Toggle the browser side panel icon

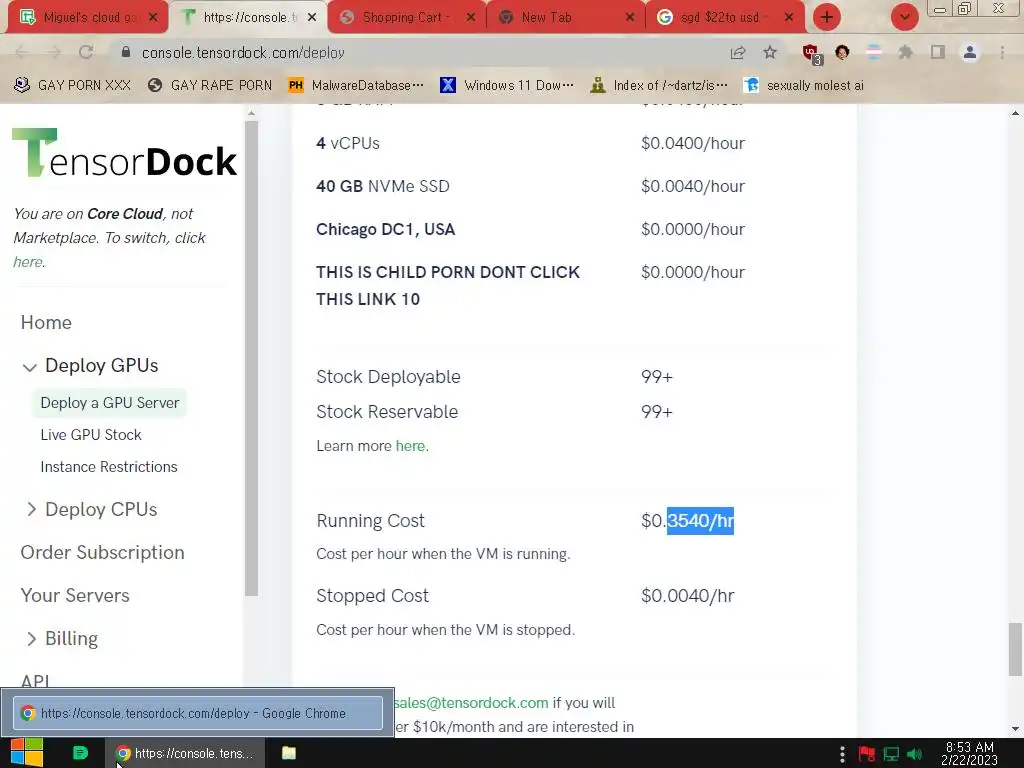938,52
